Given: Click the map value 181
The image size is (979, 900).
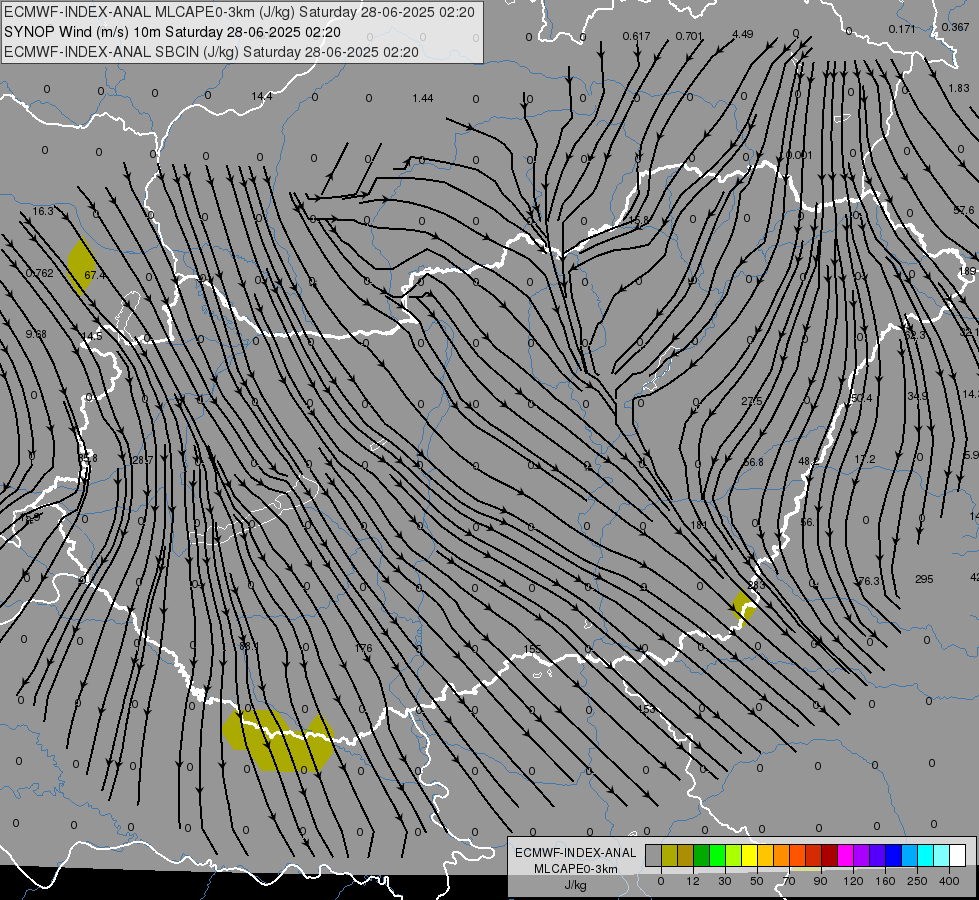Looking at the screenshot, I should [x=699, y=525].
